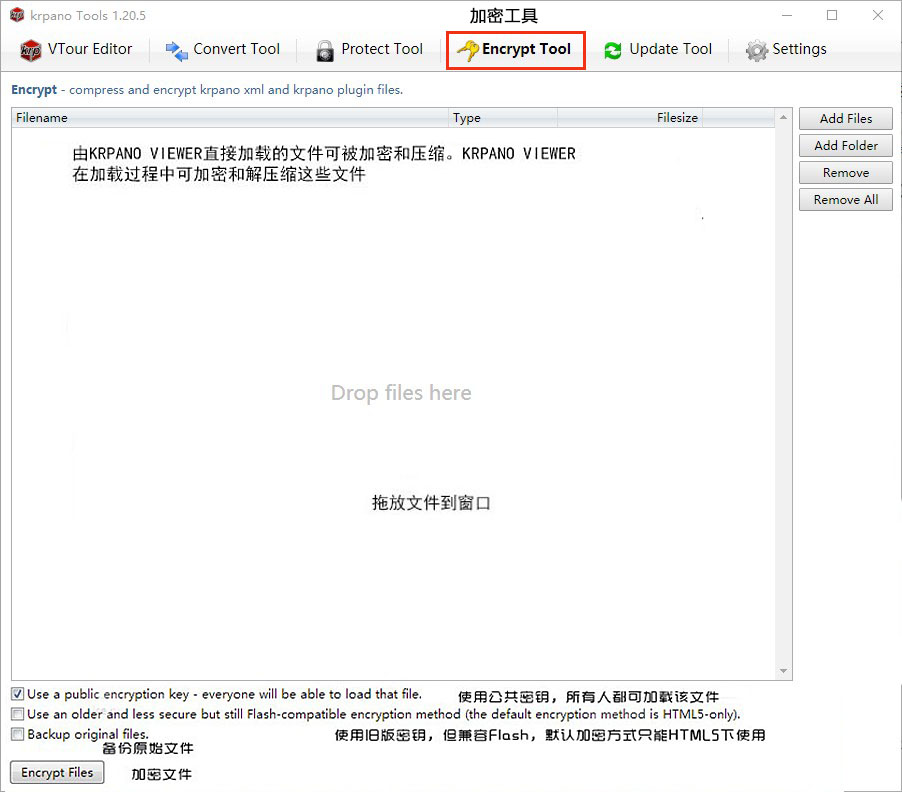902x792 pixels.
Task: Select the green arrows Update Tool icon
Action: click(x=611, y=49)
